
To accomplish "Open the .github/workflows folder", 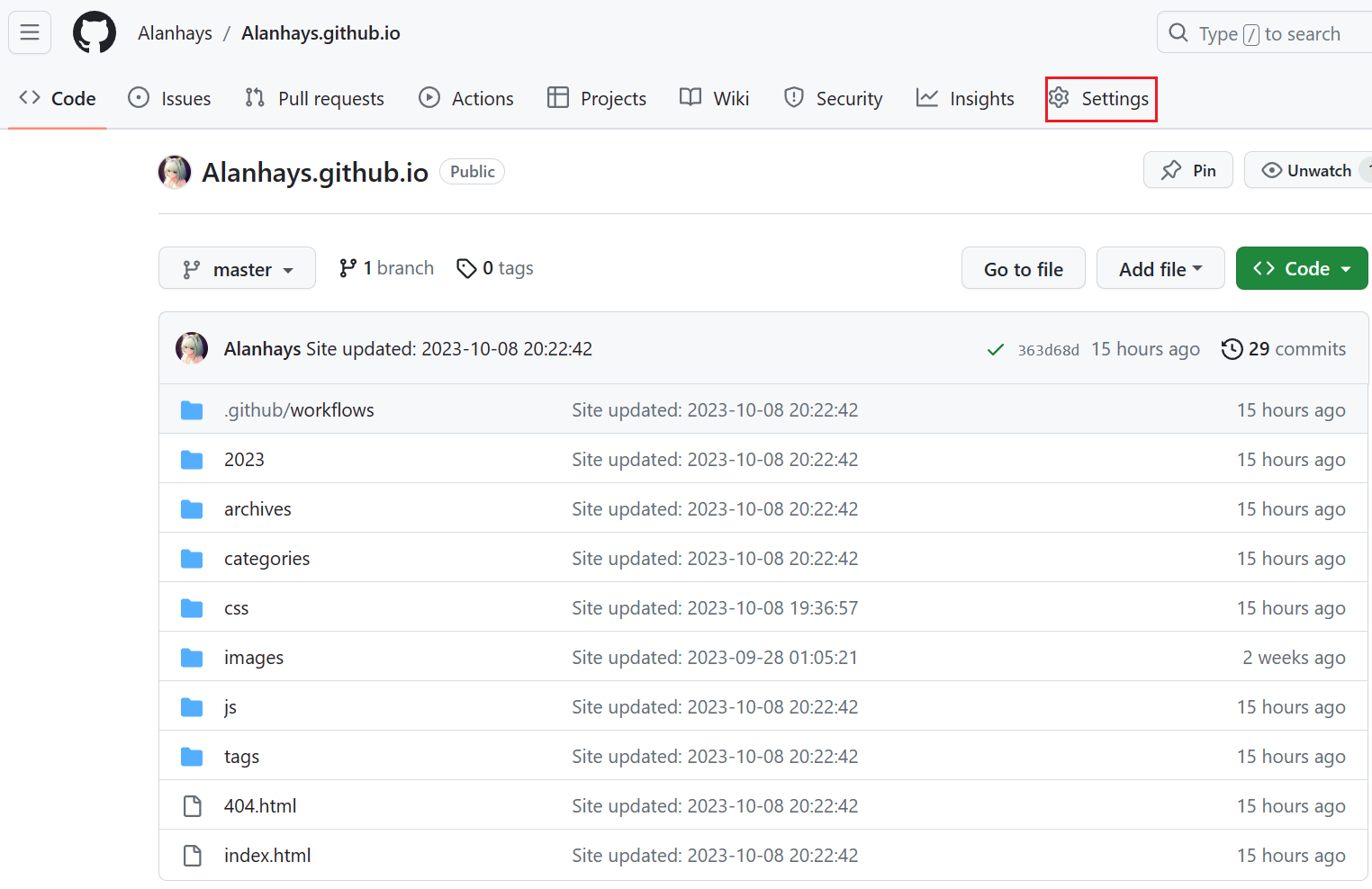I will point(299,410).
